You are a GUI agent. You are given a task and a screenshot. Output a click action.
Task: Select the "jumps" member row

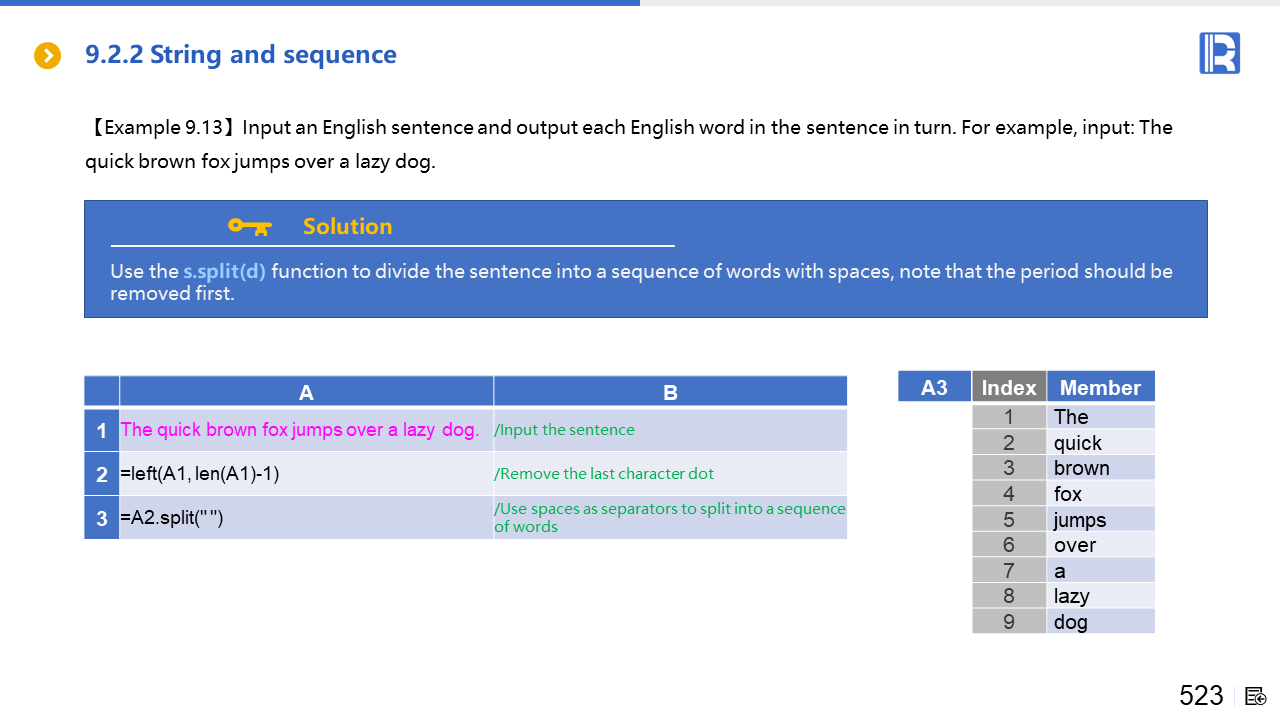(x=1080, y=520)
